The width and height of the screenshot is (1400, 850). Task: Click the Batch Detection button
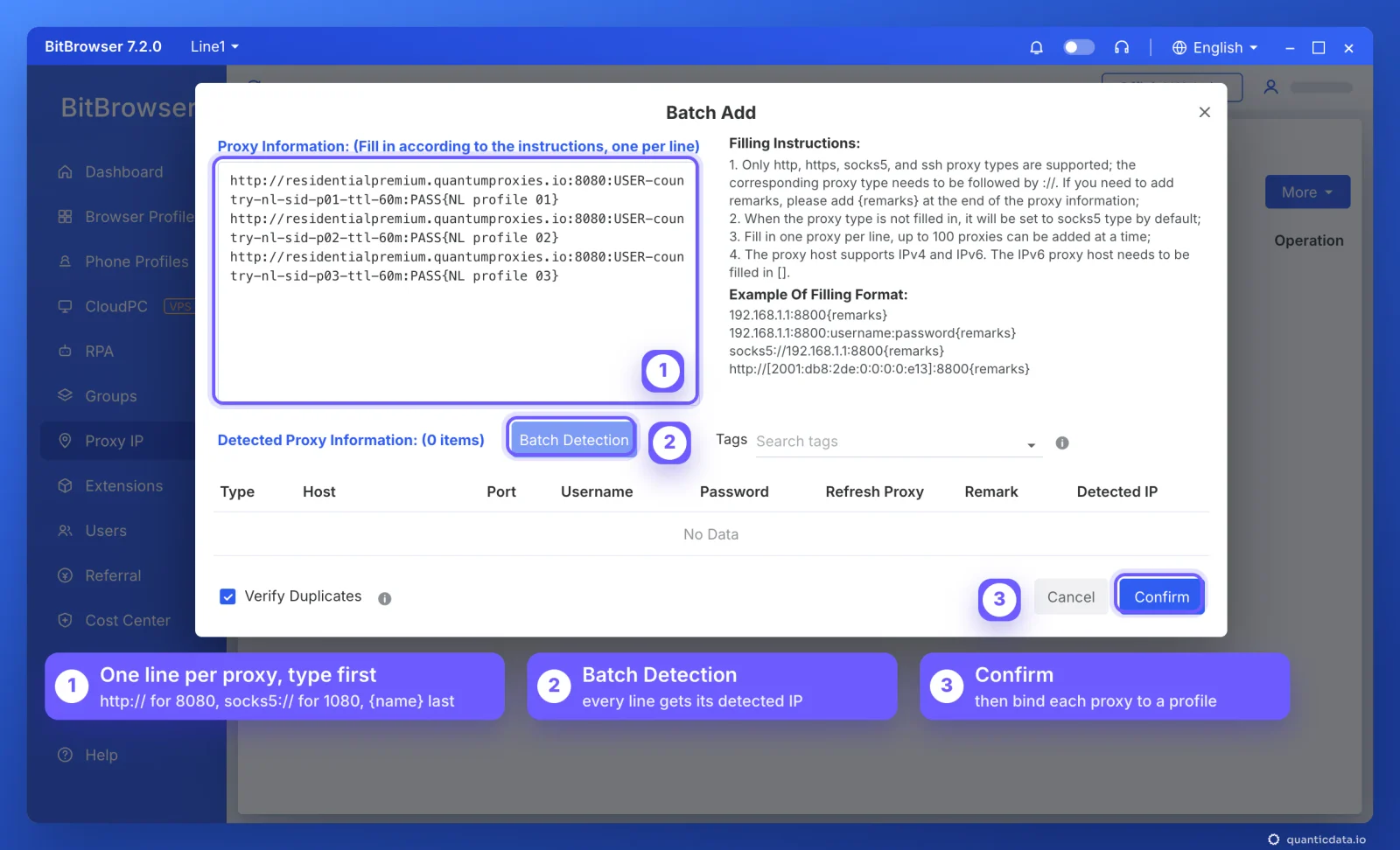click(x=573, y=440)
